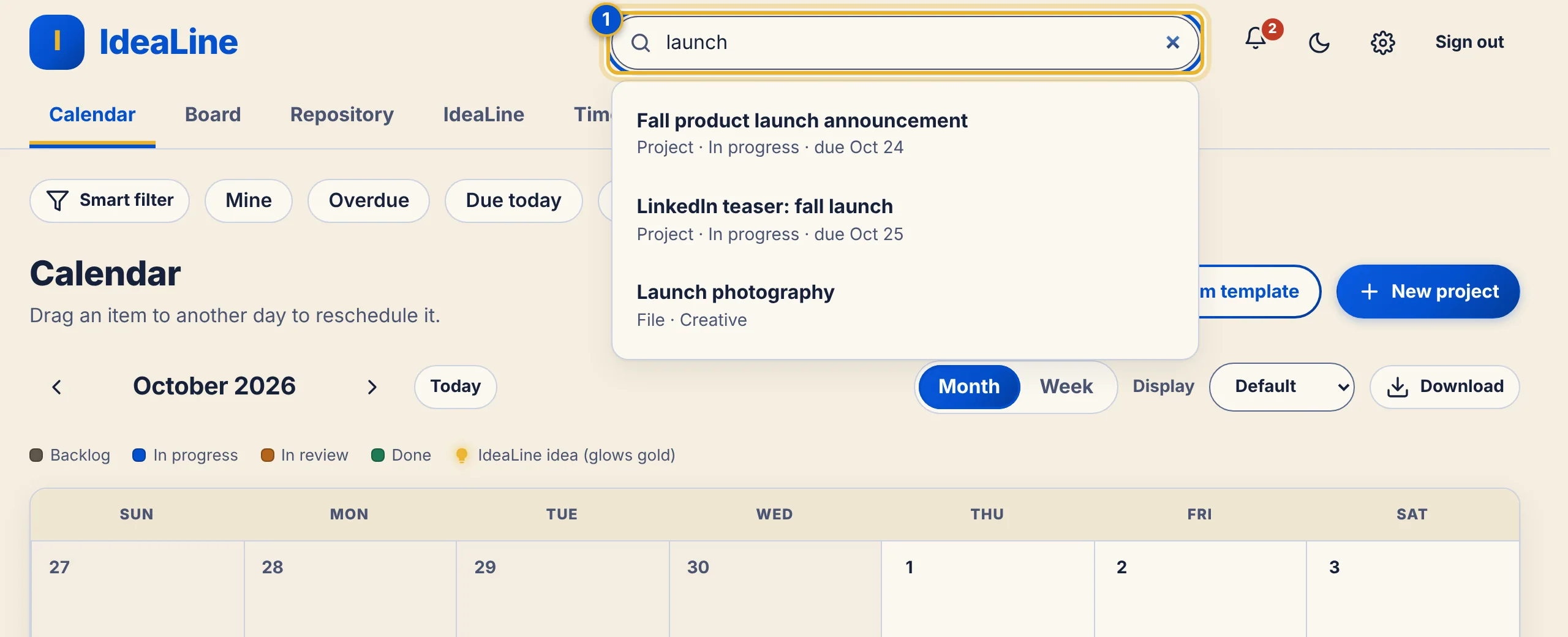Viewport: 1568px width, 637px height.
Task: Go to previous month chevron
Action: point(57,387)
